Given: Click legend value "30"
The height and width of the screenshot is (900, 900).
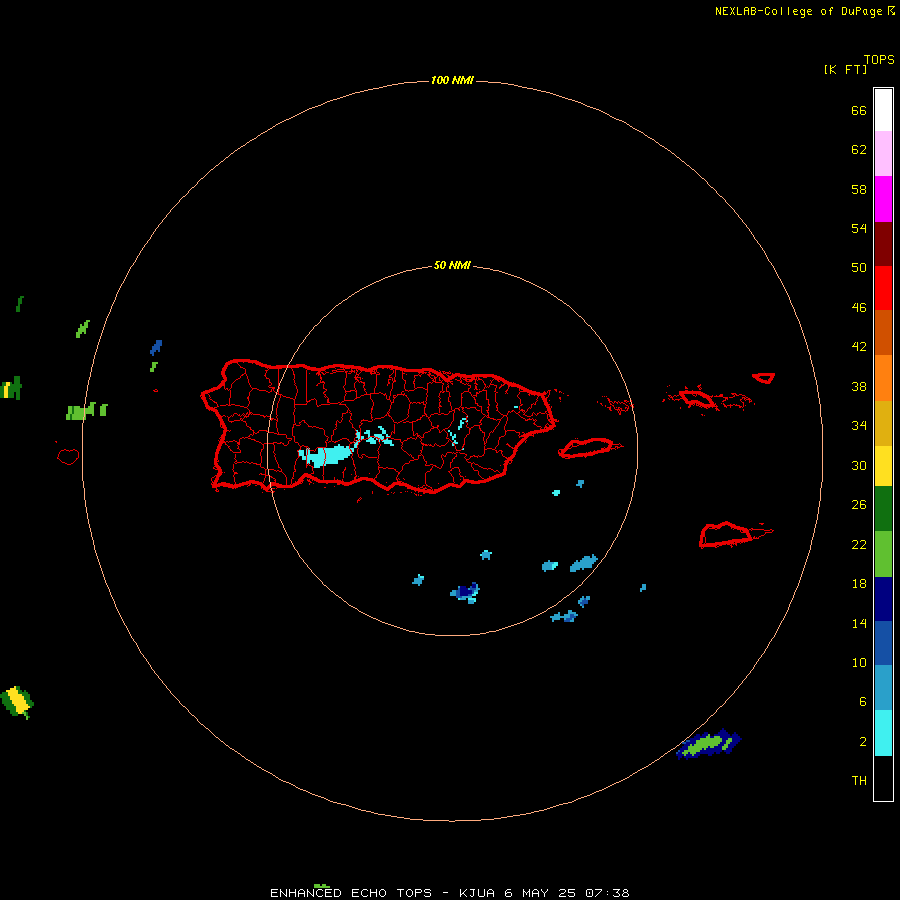Looking at the screenshot, I should (859, 465).
